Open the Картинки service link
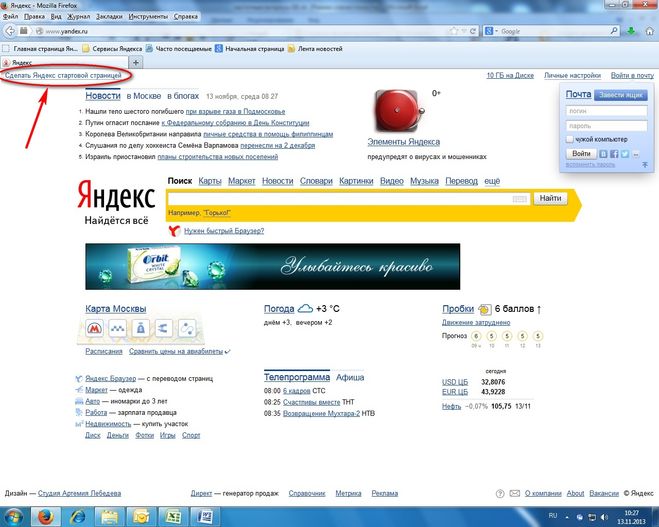 (356, 181)
